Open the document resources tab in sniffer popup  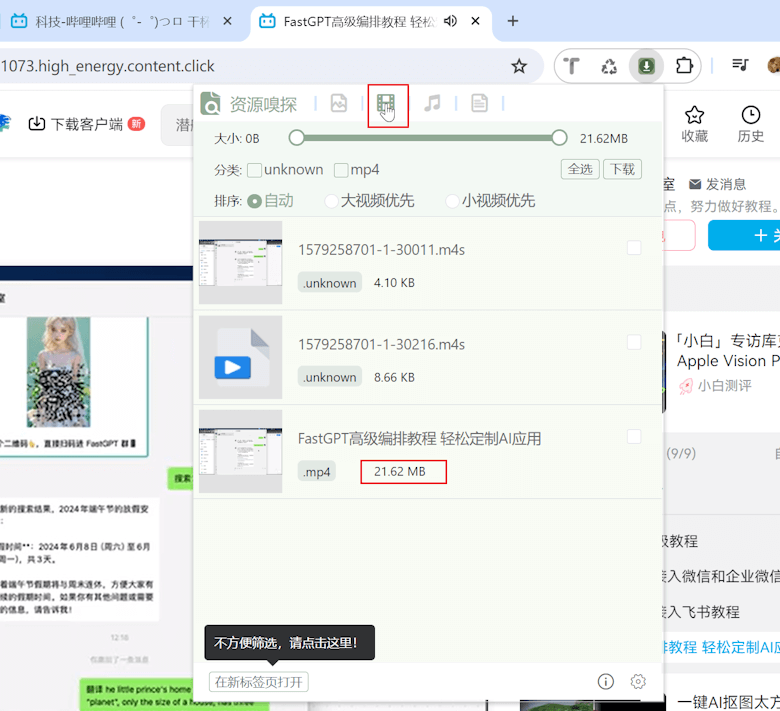pyautogui.click(x=480, y=103)
